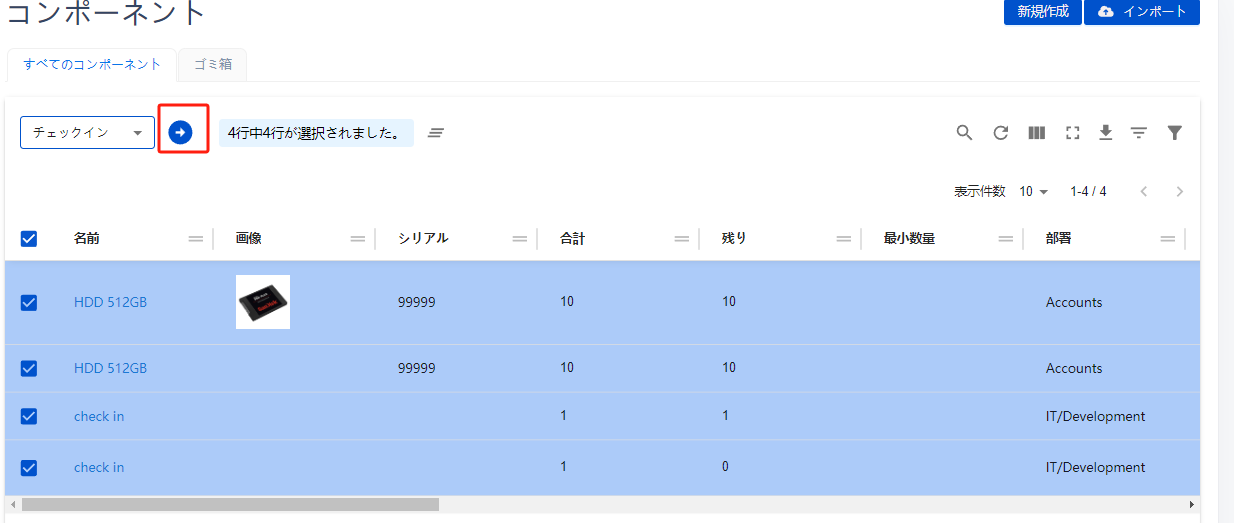Click the インポート button

1142,11
